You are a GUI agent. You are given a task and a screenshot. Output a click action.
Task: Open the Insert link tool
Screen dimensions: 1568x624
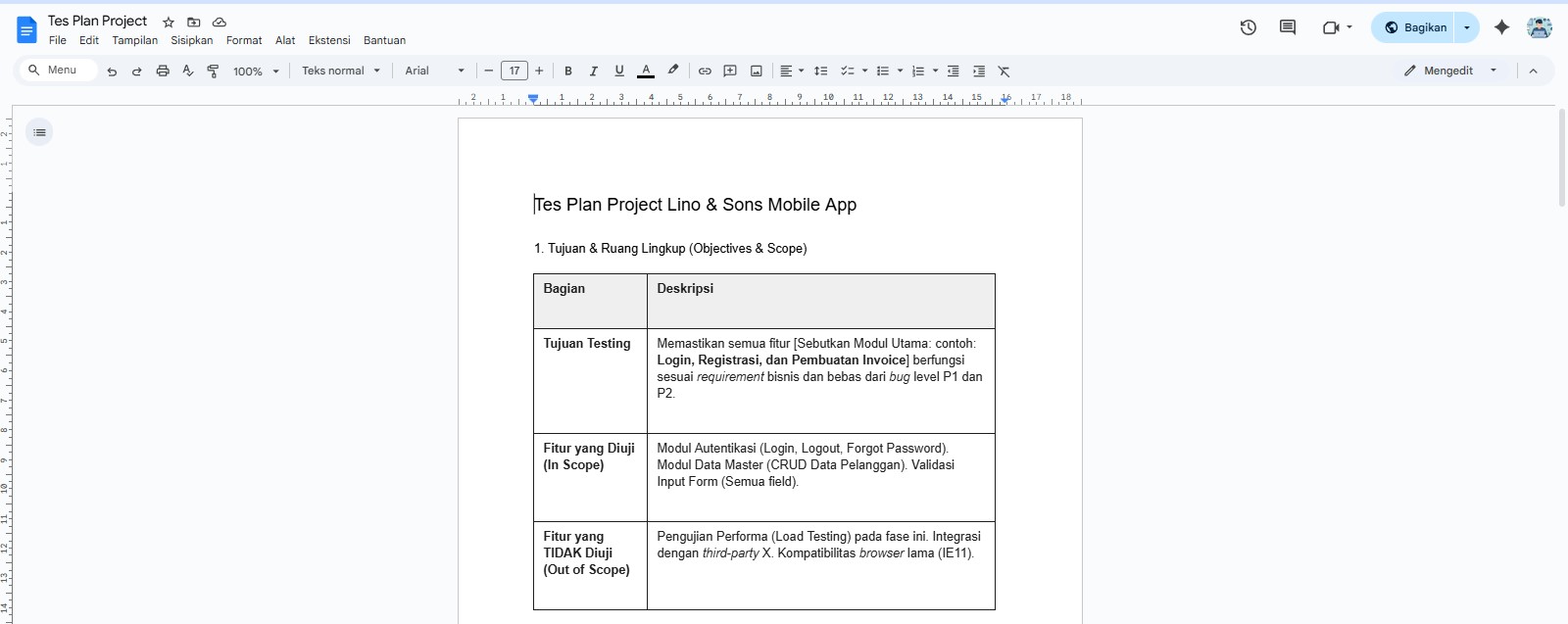click(705, 71)
